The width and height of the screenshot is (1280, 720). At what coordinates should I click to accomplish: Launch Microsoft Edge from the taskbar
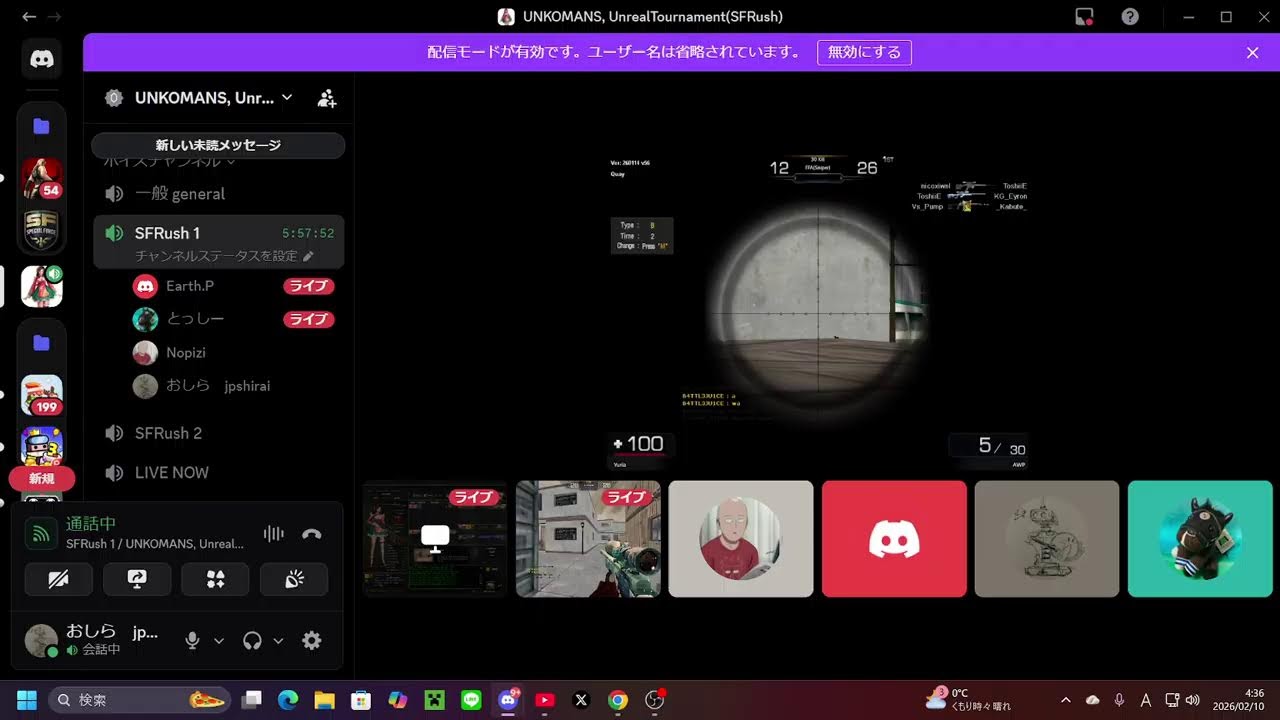(288, 700)
